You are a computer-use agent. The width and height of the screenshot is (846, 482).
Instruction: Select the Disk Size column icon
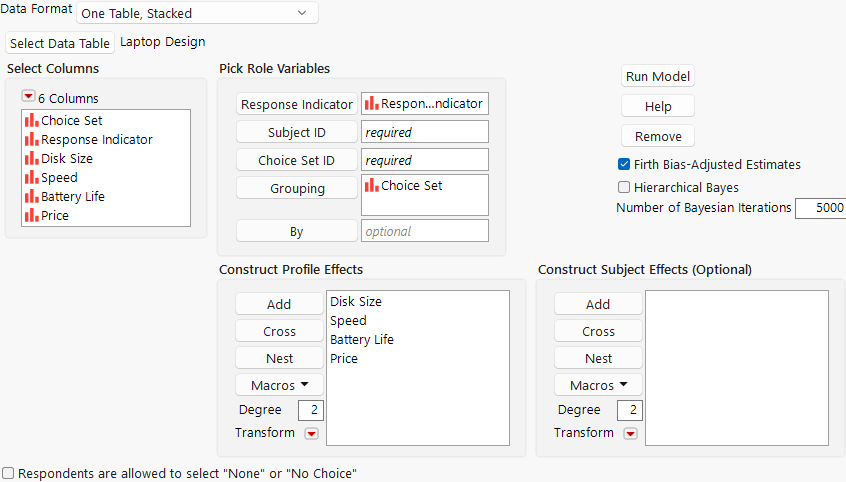point(32,158)
